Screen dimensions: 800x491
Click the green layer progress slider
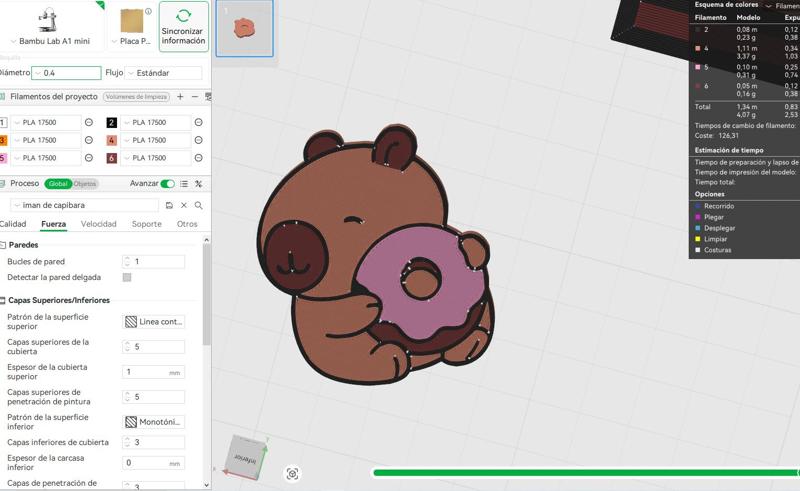click(x=586, y=473)
